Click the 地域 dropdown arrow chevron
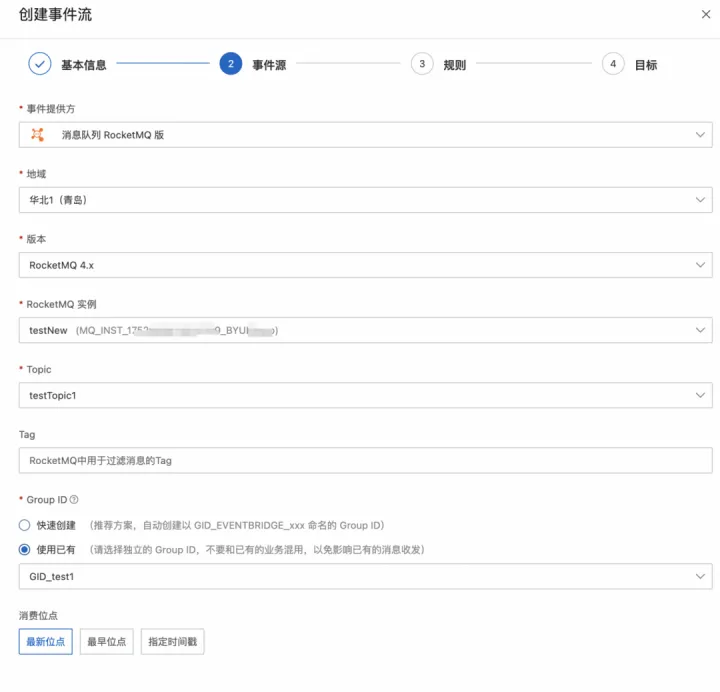 (700, 200)
